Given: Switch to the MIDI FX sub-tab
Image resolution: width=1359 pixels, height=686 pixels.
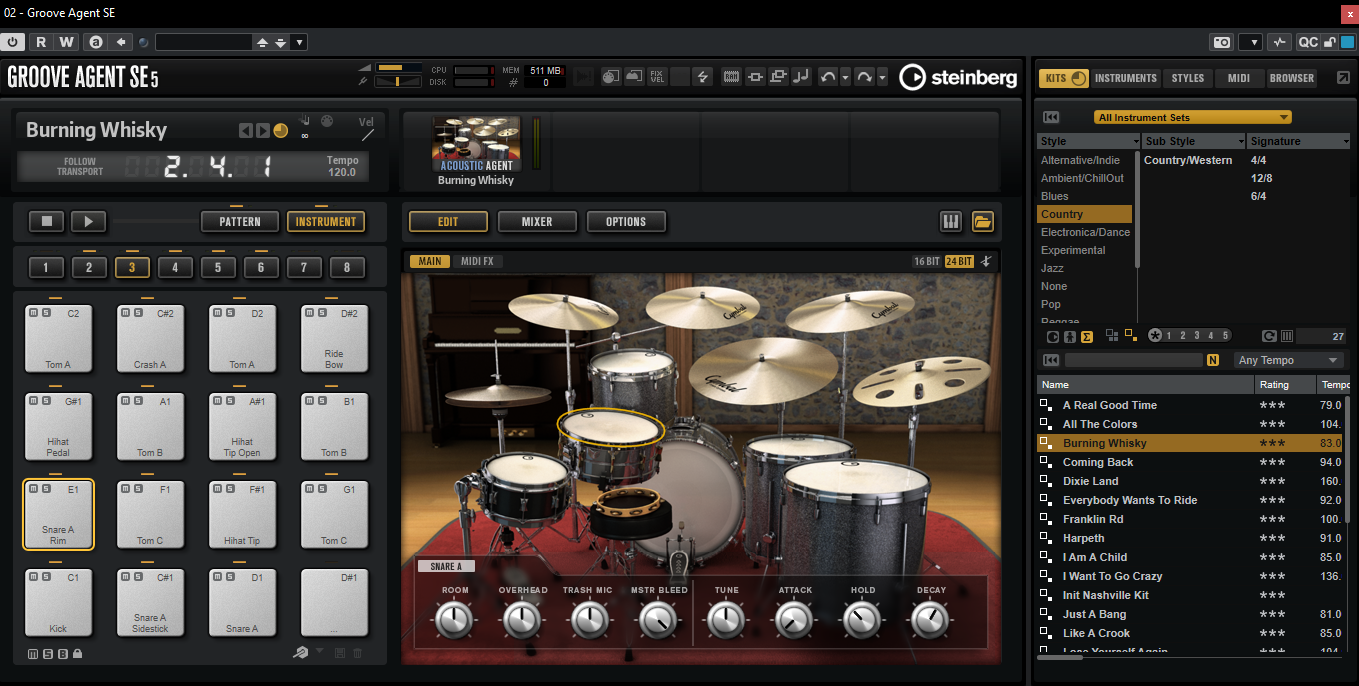Looking at the screenshot, I should coord(476,261).
